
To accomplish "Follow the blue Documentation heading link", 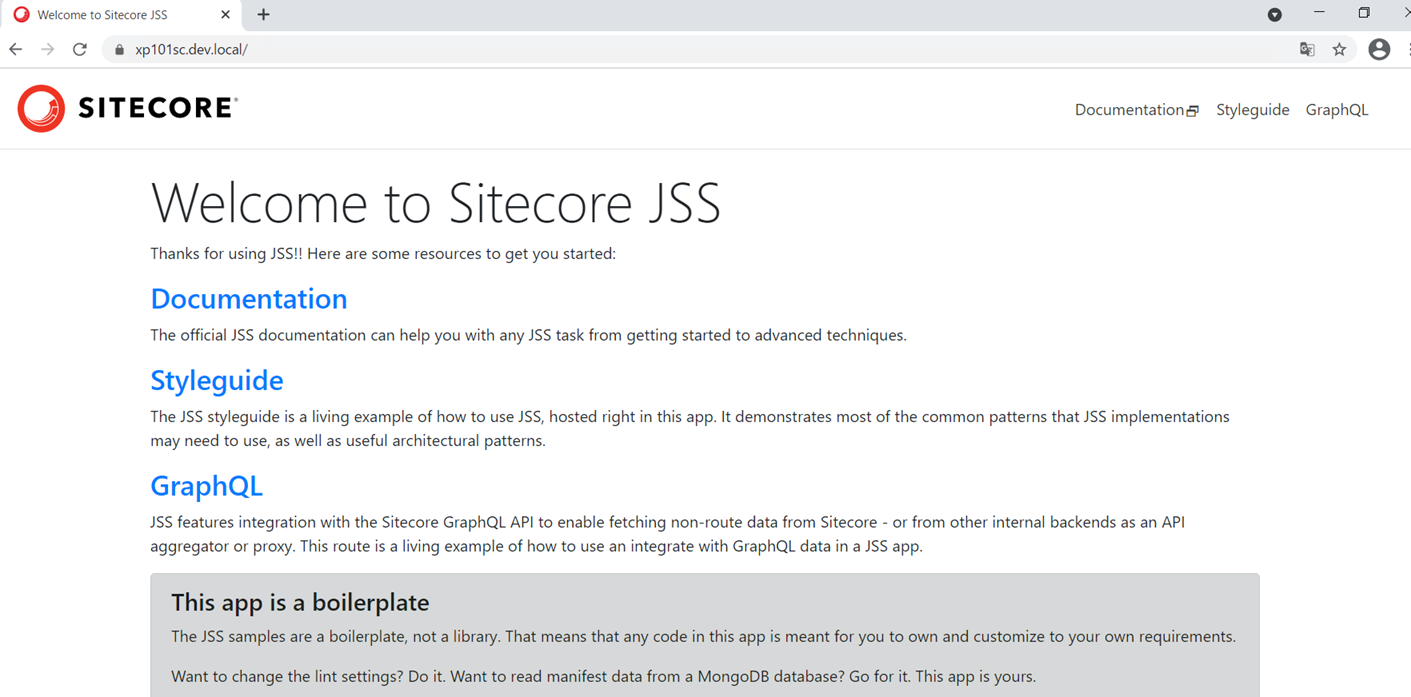I will [249, 298].
